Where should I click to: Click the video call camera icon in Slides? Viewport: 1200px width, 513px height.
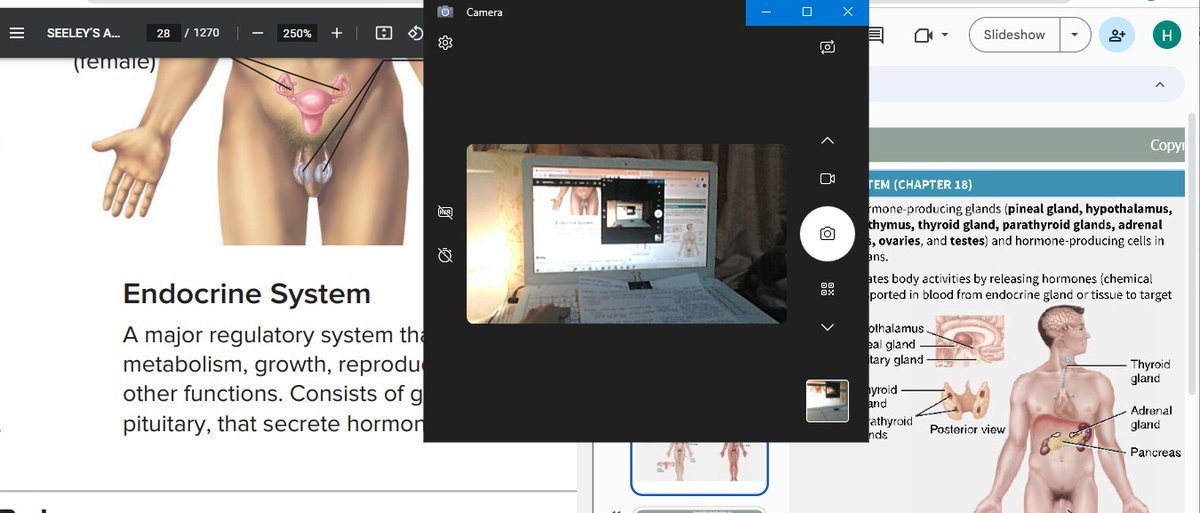922,35
